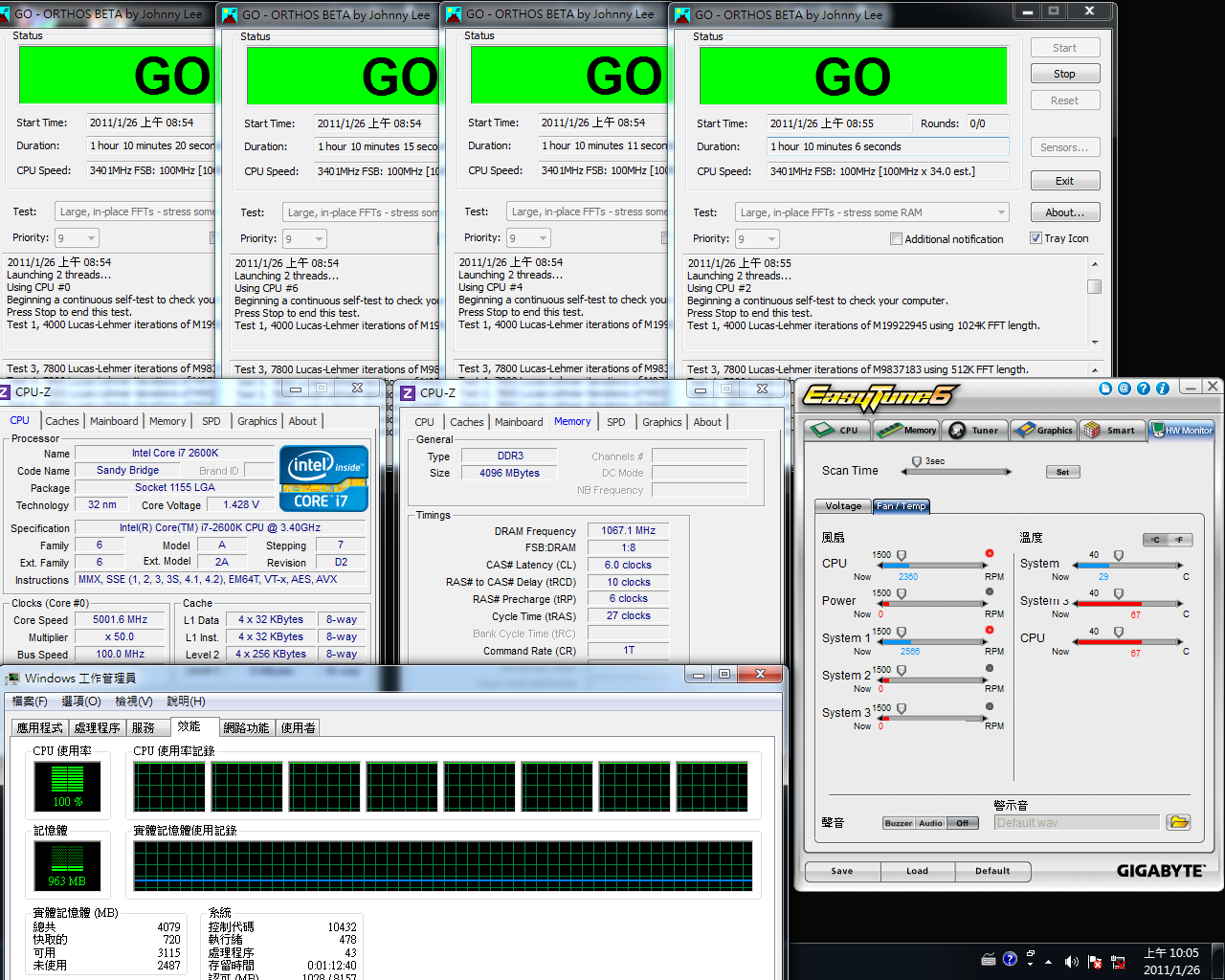Click the down arrow of ORTHOS log scrollbar
The width and height of the screenshot is (1225, 980).
[1095, 342]
